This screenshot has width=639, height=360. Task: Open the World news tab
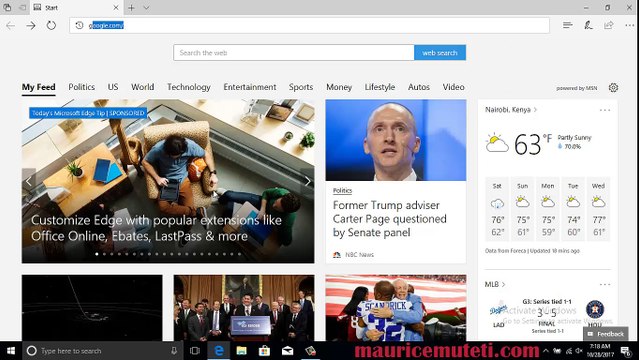coord(143,87)
